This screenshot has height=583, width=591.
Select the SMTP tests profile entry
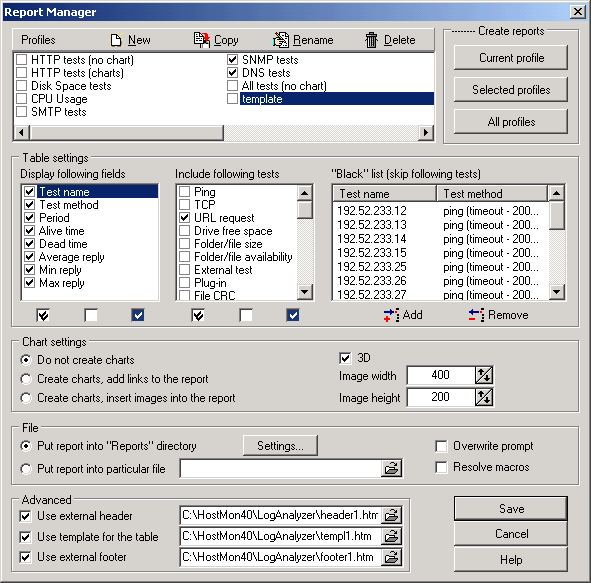click(x=59, y=112)
